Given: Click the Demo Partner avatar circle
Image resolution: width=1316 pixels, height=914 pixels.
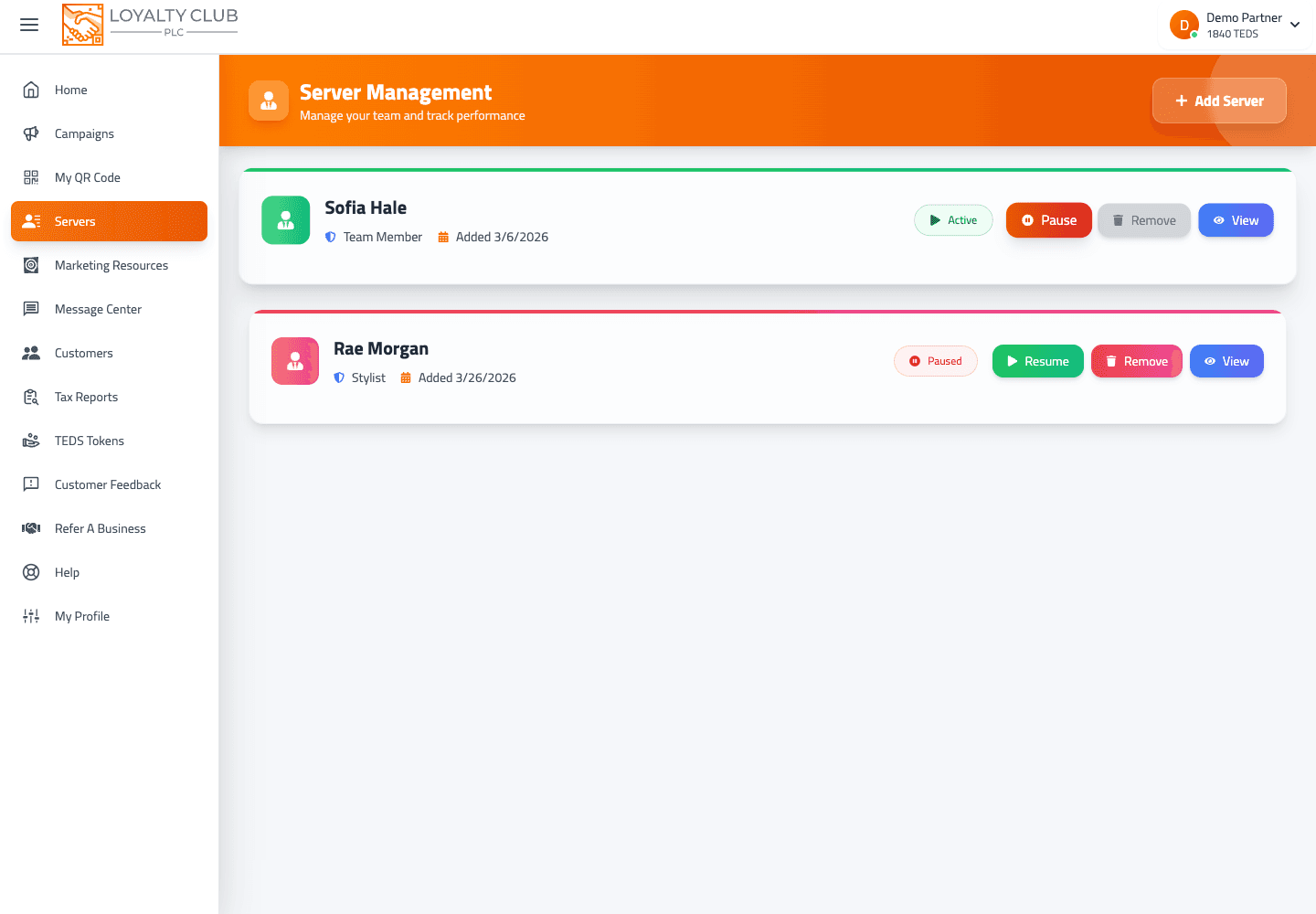Looking at the screenshot, I should pyautogui.click(x=1184, y=25).
